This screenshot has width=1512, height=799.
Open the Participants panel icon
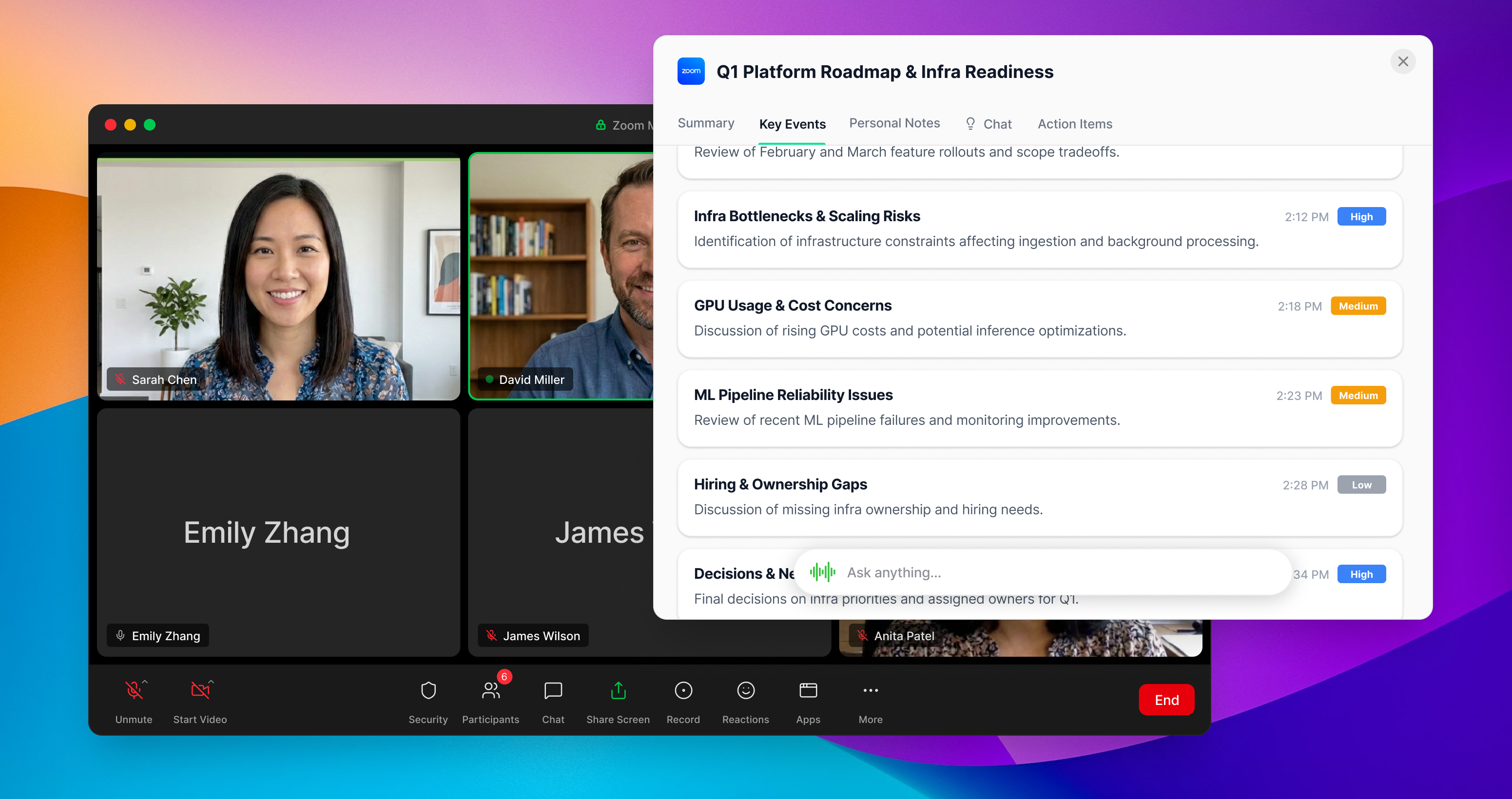click(490, 691)
